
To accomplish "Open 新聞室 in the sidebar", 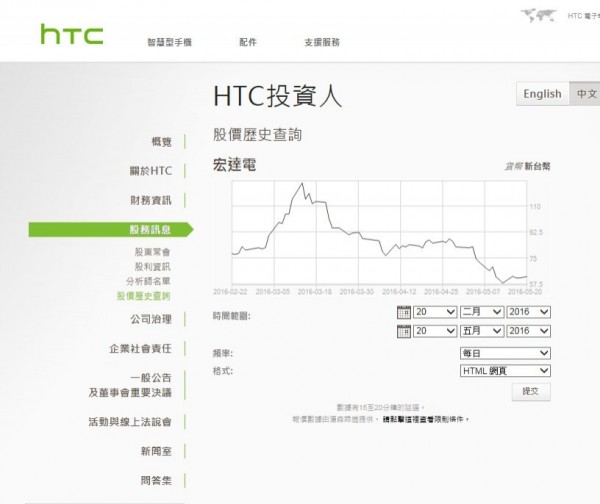I will click(156, 451).
